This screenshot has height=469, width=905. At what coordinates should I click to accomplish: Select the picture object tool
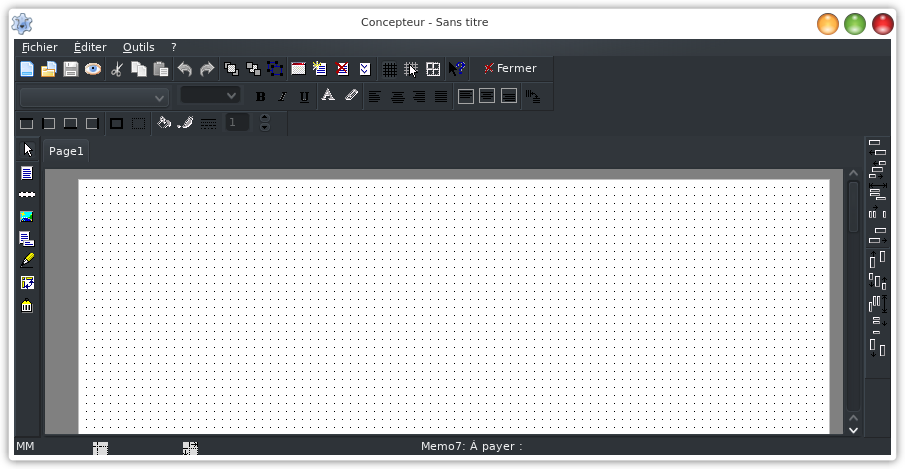(27, 217)
